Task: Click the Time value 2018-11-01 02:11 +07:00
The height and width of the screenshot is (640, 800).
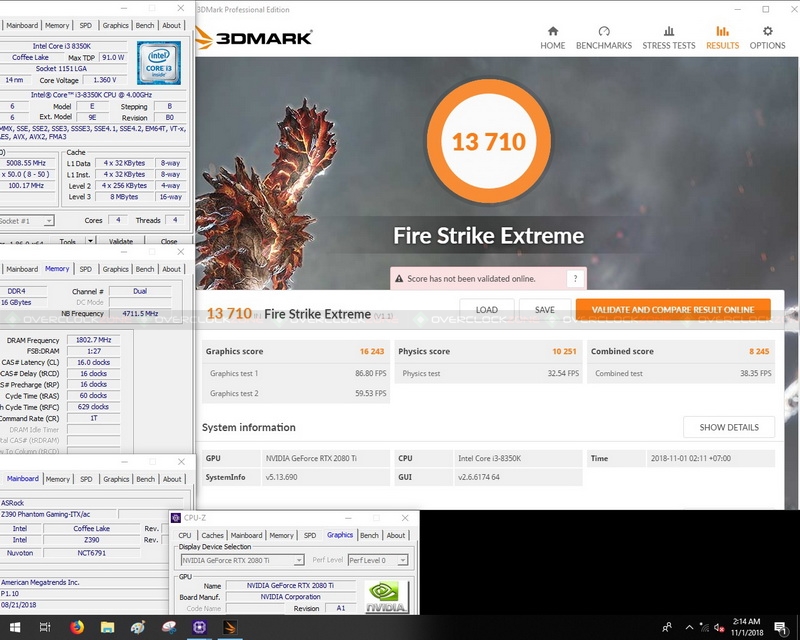Action: click(x=691, y=458)
